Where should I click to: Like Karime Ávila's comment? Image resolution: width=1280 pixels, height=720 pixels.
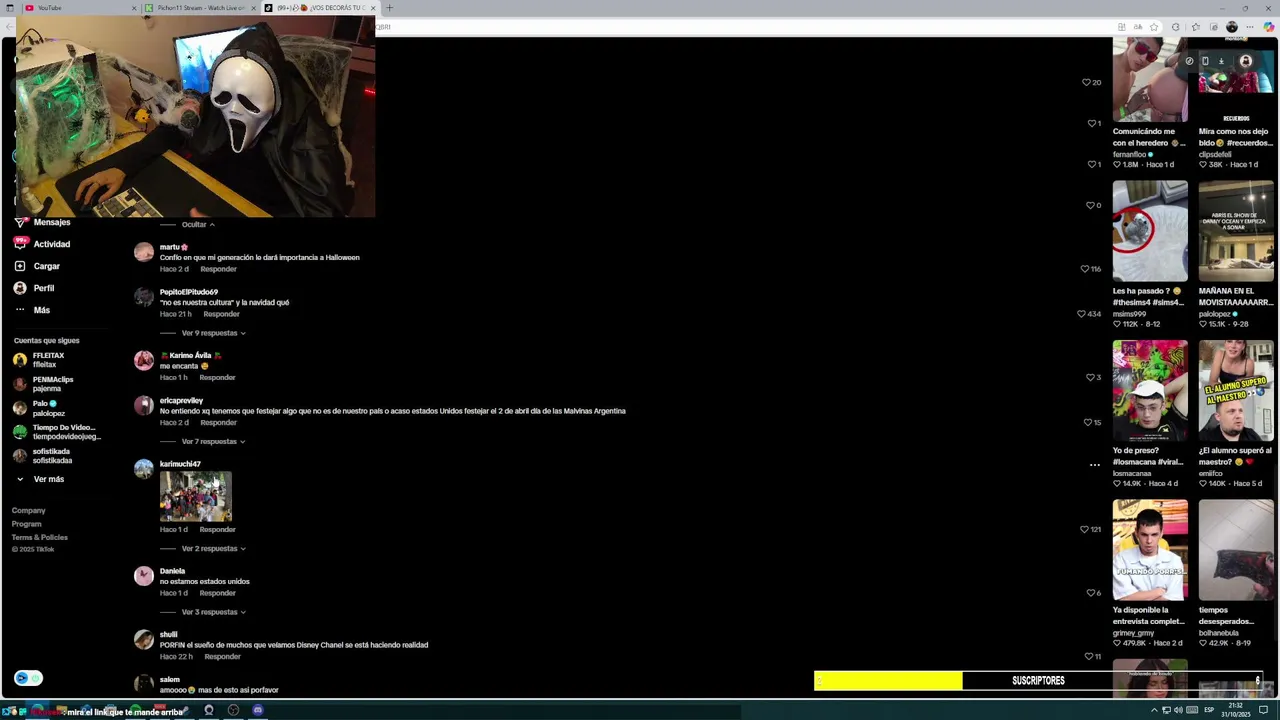click(1090, 377)
